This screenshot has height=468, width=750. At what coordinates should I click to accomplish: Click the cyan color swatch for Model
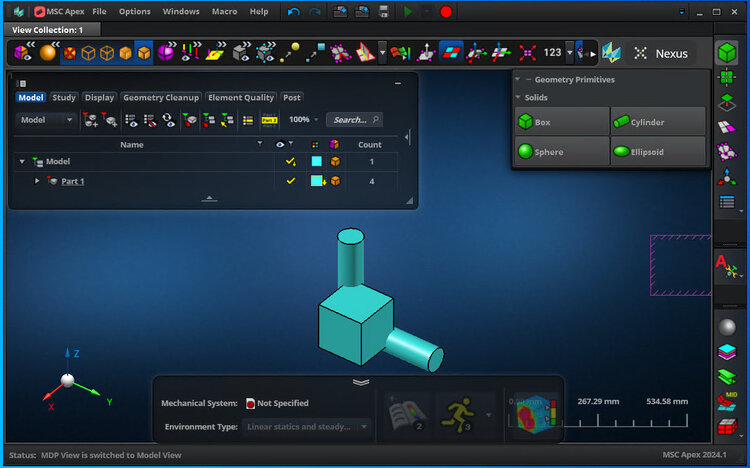pyautogui.click(x=316, y=161)
